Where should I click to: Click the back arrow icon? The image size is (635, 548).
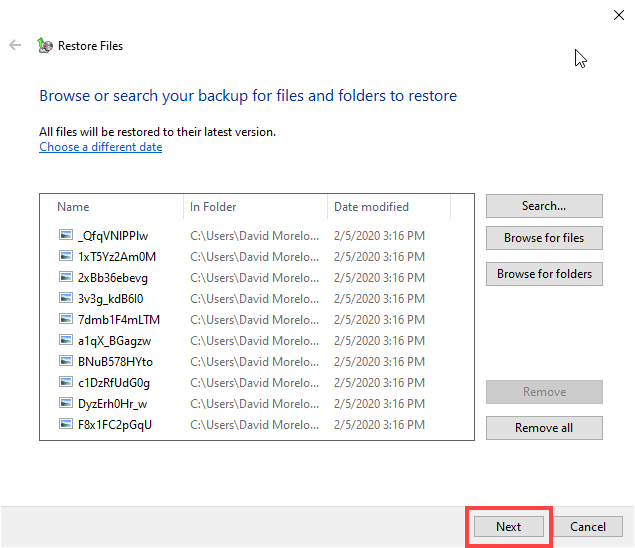[x=15, y=45]
